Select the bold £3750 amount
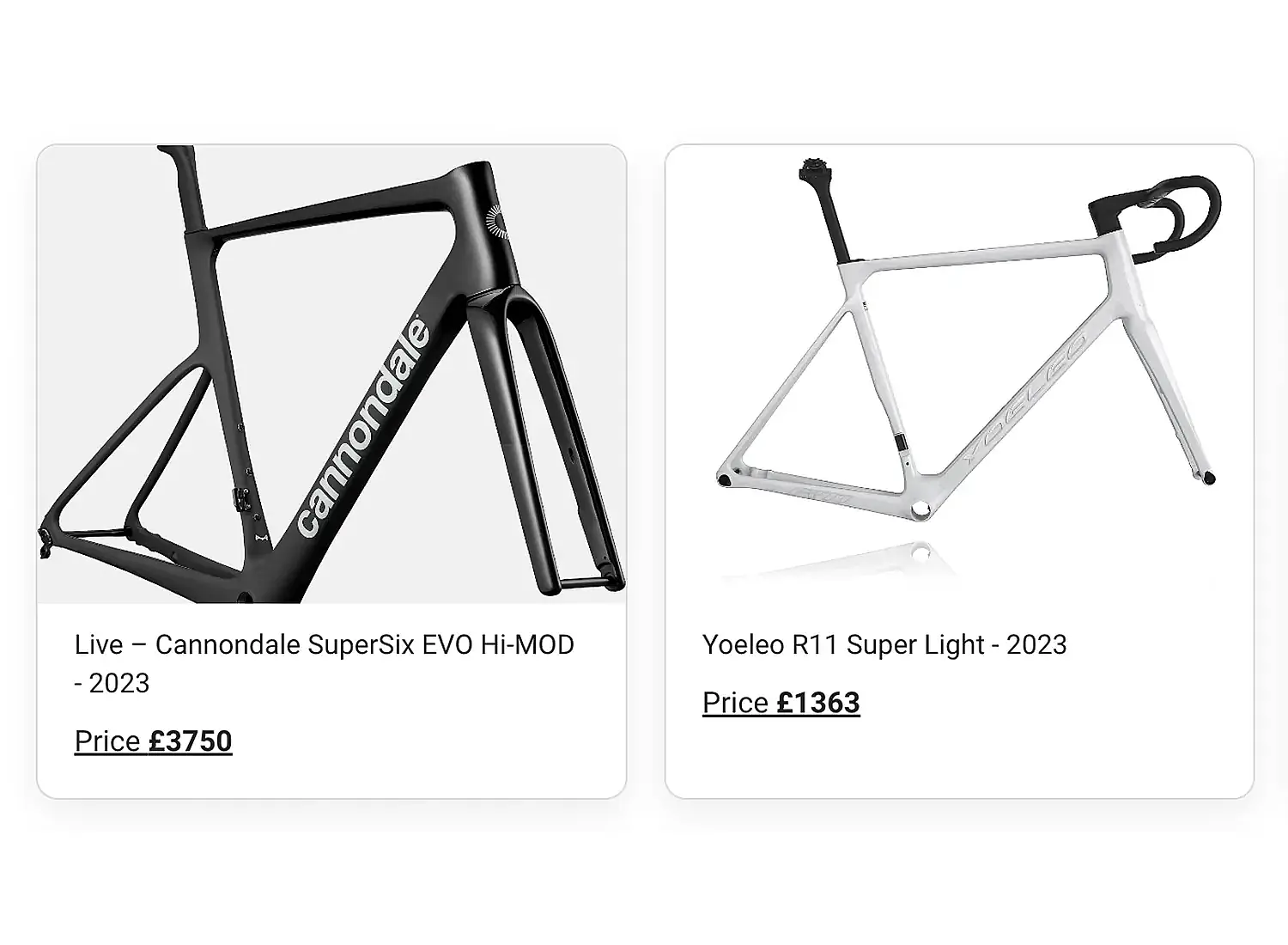Viewport: 1288px width, 945px height. [x=191, y=741]
